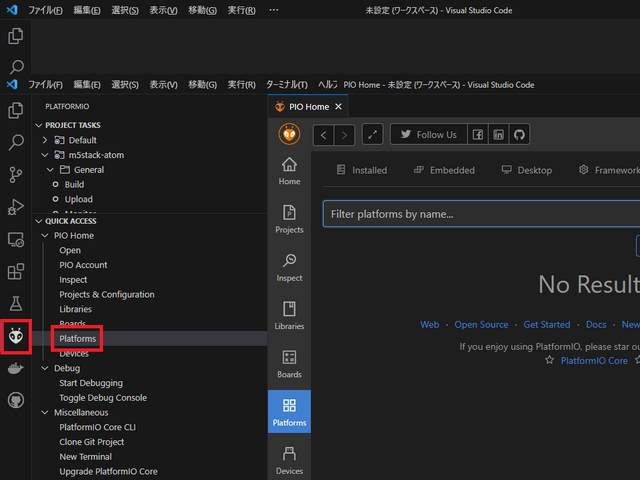Open the Source Control view

point(16,175)
